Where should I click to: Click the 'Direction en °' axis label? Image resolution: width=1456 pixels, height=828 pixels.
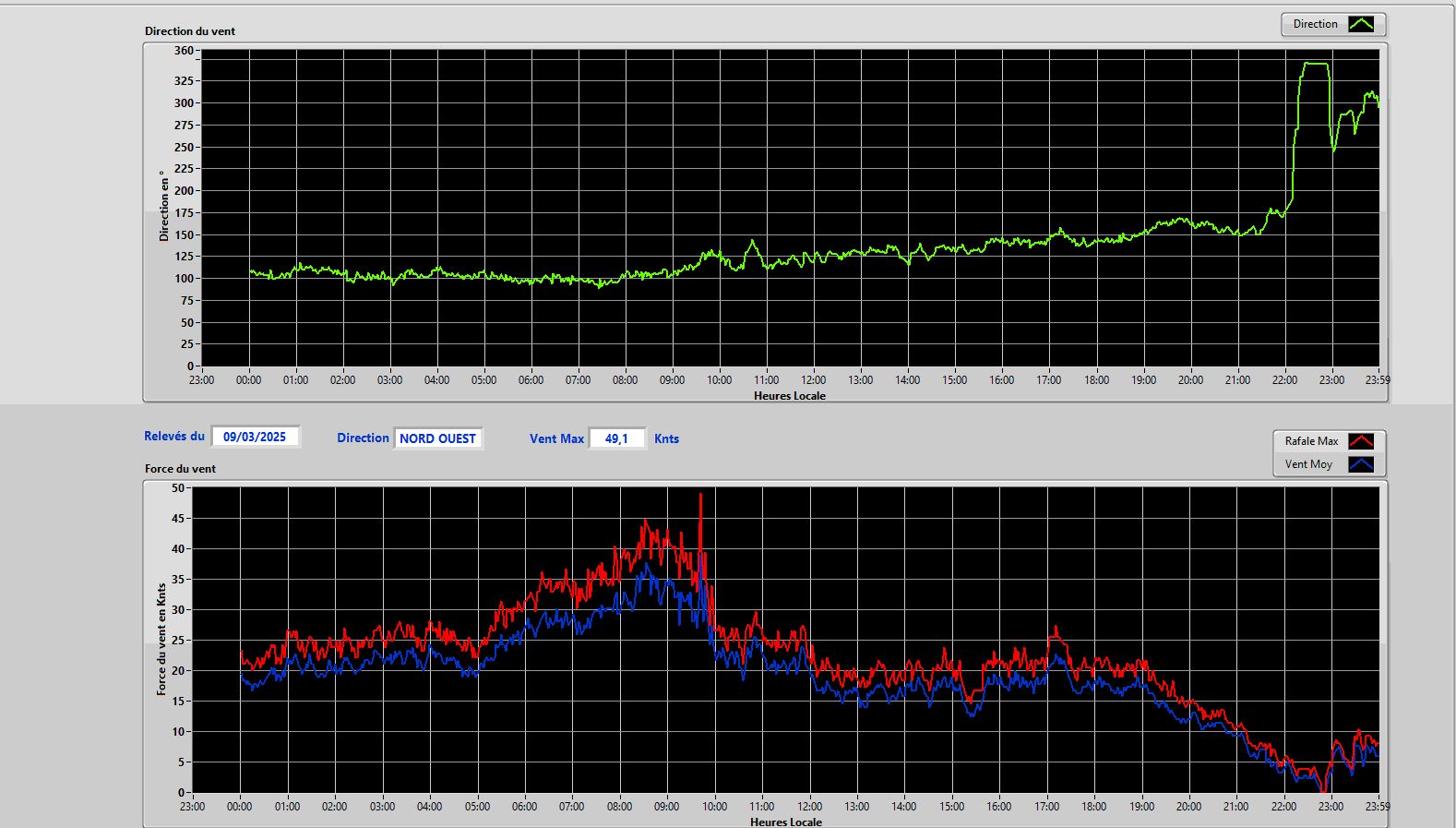pos(163,206)
